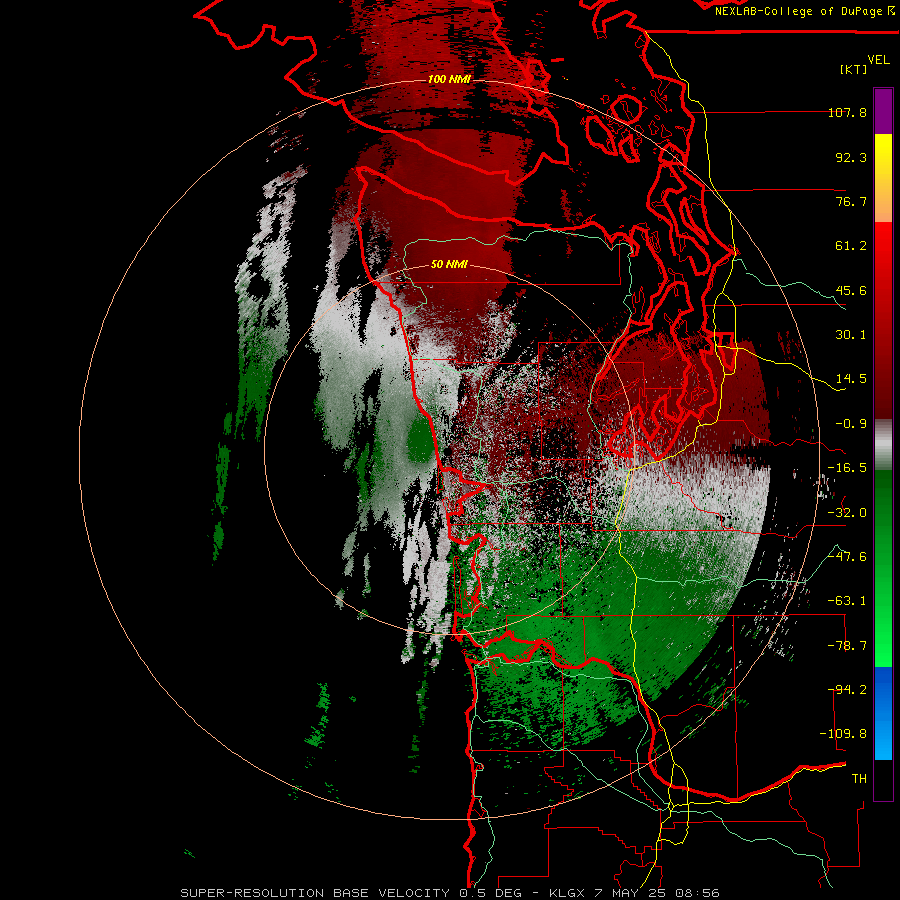The width and height of the screenshot is (900, 900).
Task: Click the -0.9 velocity scale value
Action: coord(851,424)
